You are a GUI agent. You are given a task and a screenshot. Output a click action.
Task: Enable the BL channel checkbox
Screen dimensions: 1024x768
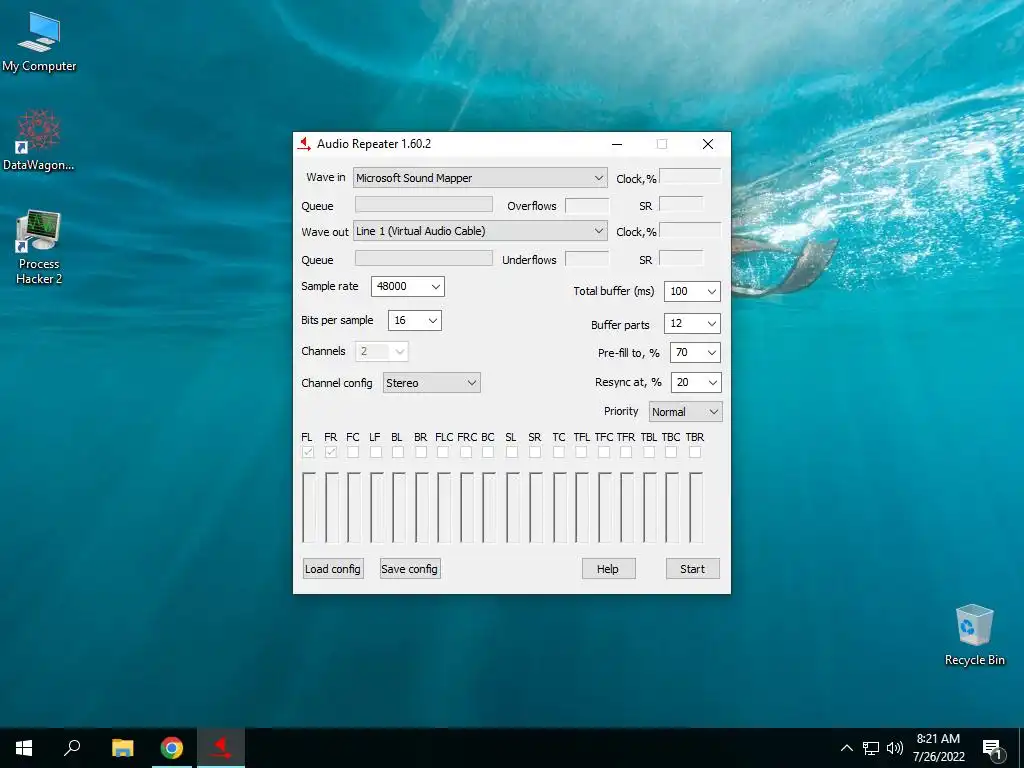click(398, 452)
